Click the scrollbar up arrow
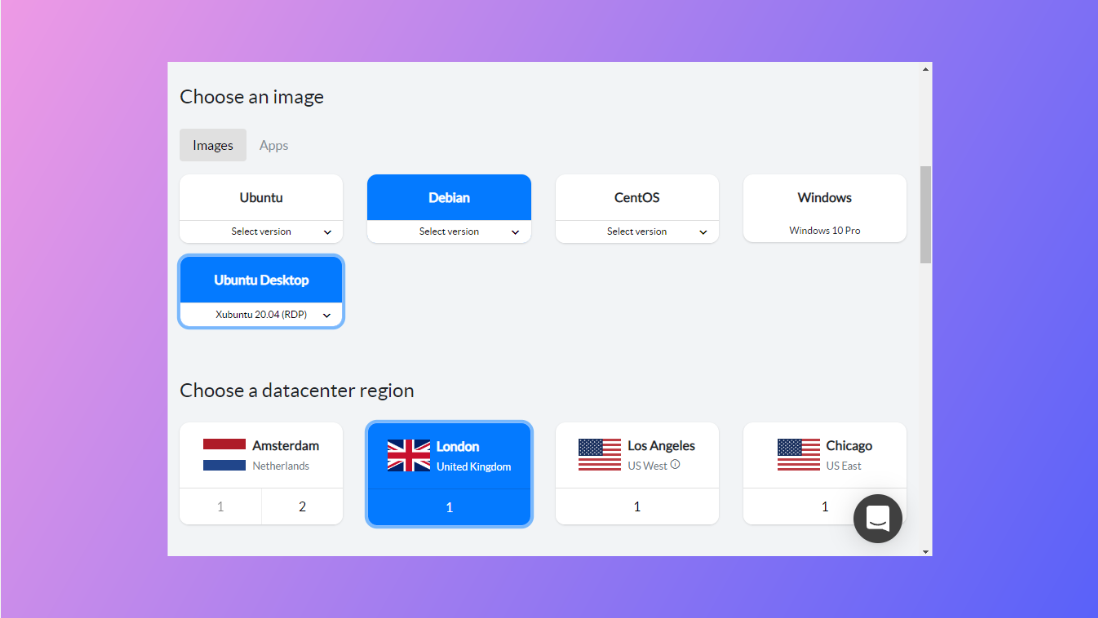 tap(925, 70)
